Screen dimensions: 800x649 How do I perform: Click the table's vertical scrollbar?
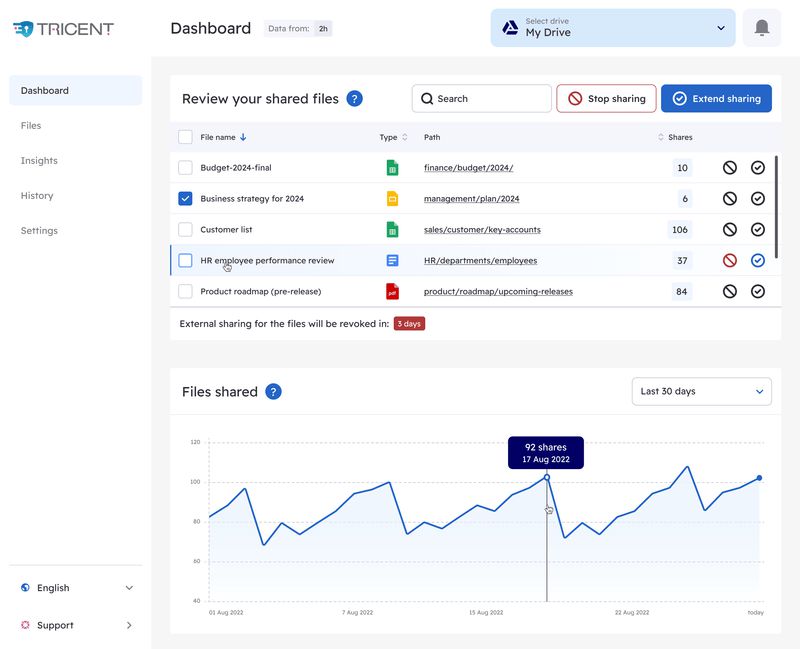click(776, 207)
